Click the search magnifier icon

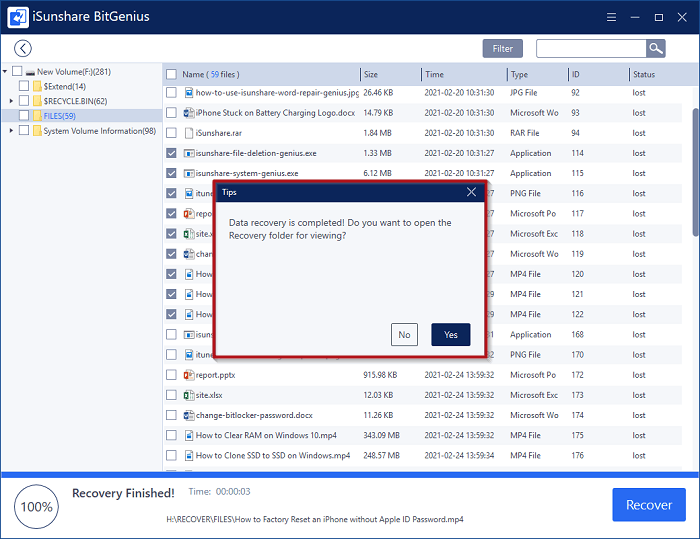(x=655, y=48)
